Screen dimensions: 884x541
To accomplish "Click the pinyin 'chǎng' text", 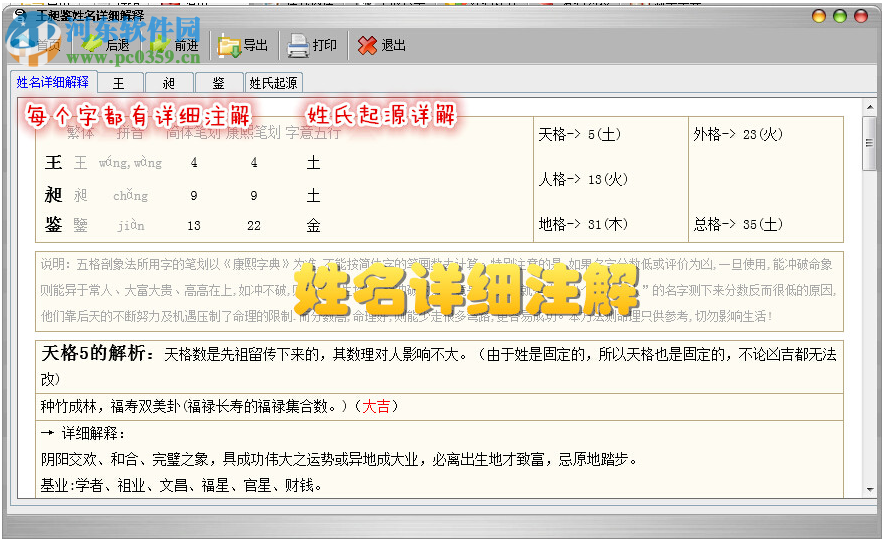I will click(131, 196).
